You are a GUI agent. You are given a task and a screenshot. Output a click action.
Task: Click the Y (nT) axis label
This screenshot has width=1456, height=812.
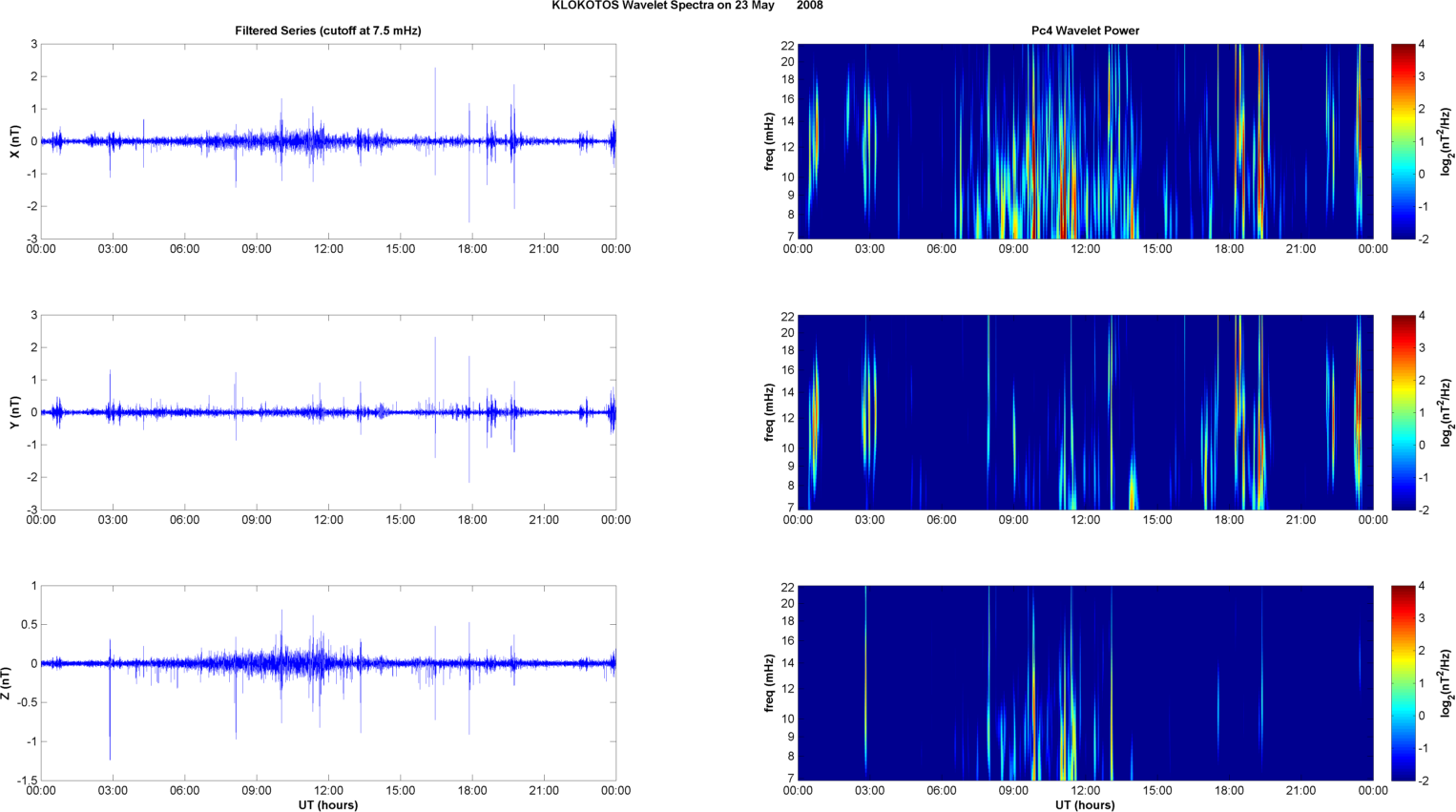(x=14, y=412)
